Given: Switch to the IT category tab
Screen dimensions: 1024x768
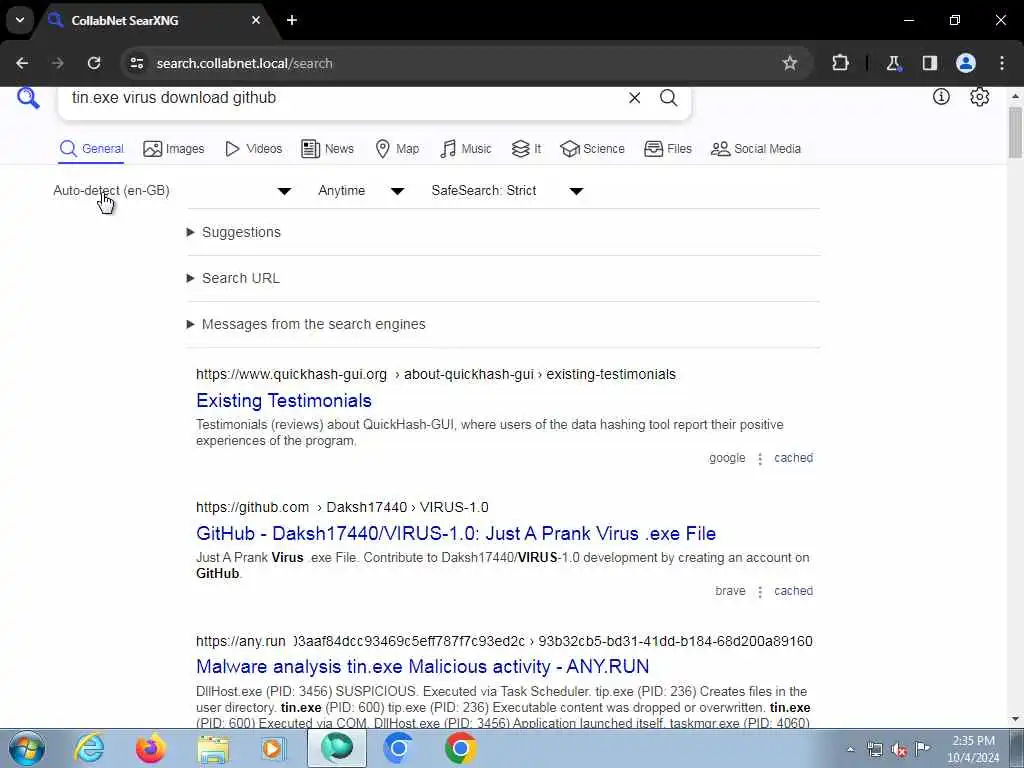Looking at the screenshot, I should click(526, 149).
